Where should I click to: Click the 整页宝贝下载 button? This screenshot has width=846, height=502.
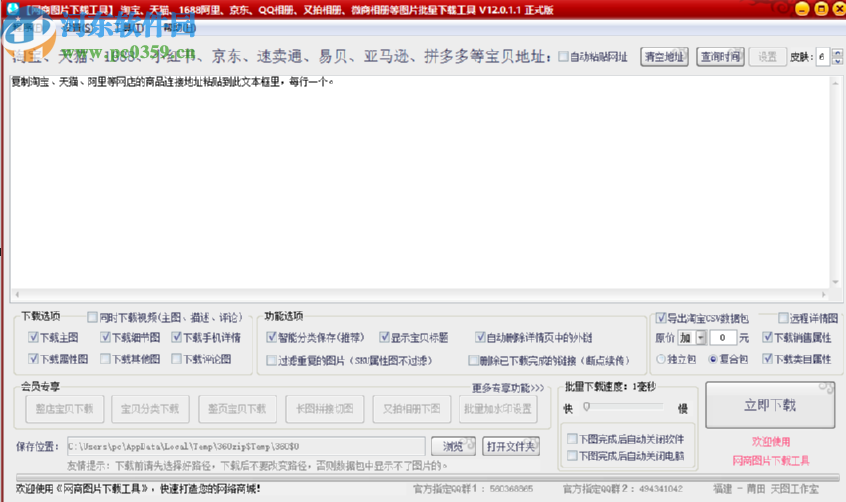(x=237, y=409)
